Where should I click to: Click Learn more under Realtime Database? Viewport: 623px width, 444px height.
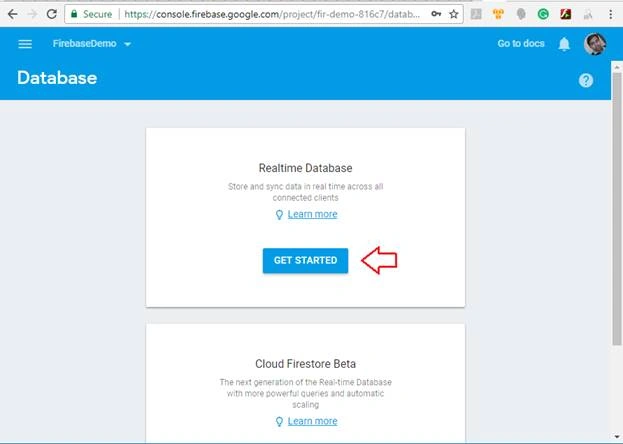(313, 214)
